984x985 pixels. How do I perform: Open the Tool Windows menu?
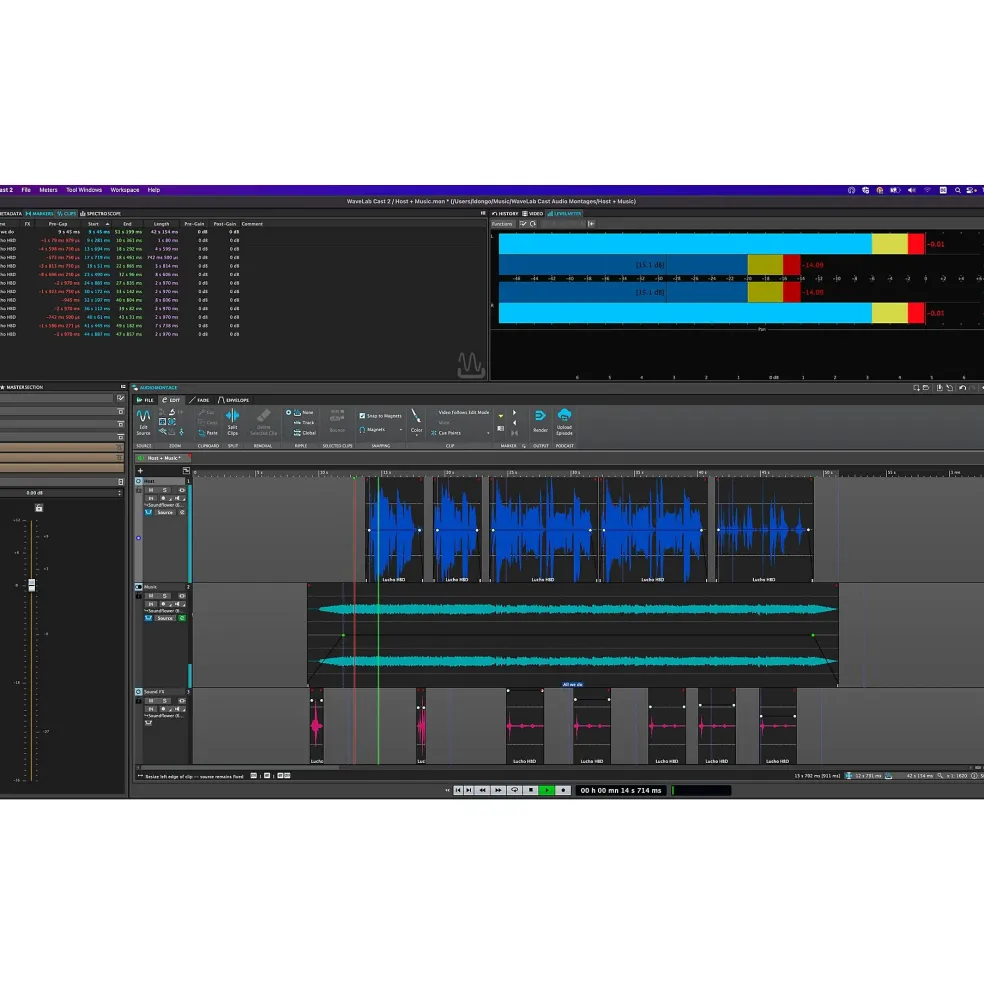click(x=84, y=190)
